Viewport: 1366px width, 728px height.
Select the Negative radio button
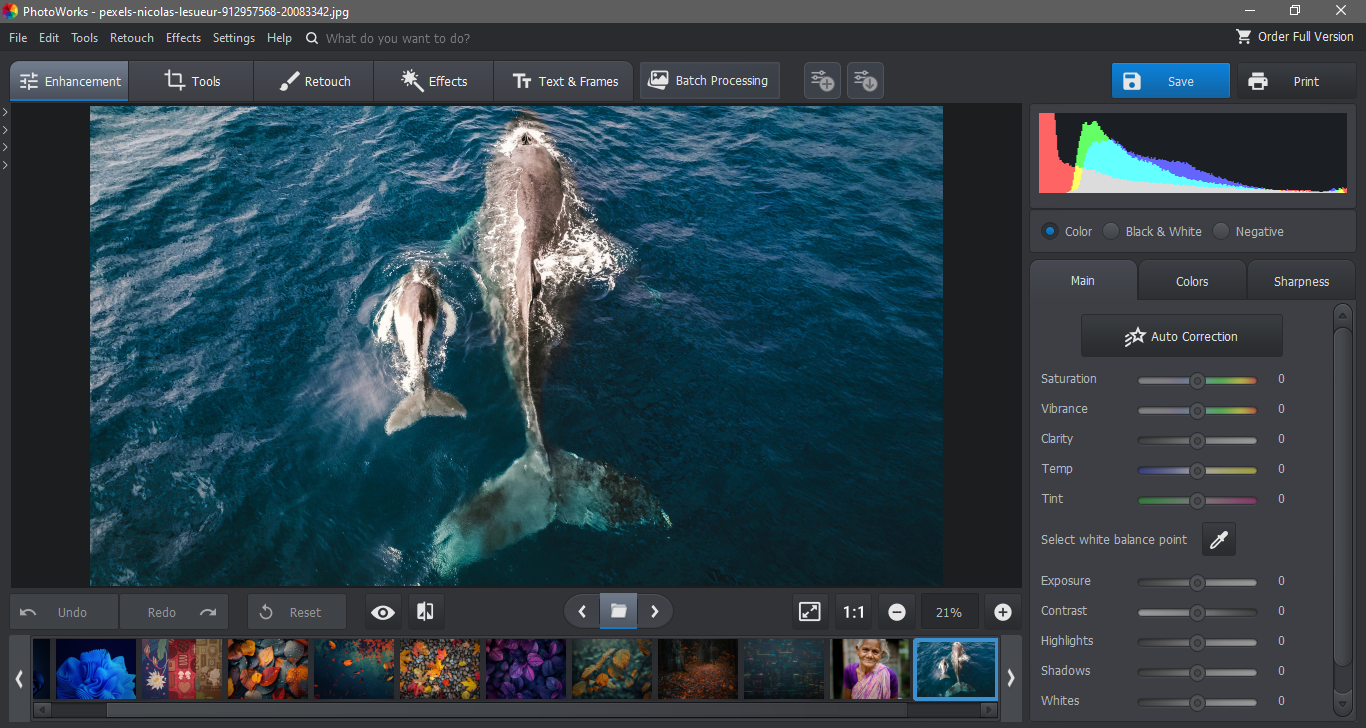tap(1221, 231)
